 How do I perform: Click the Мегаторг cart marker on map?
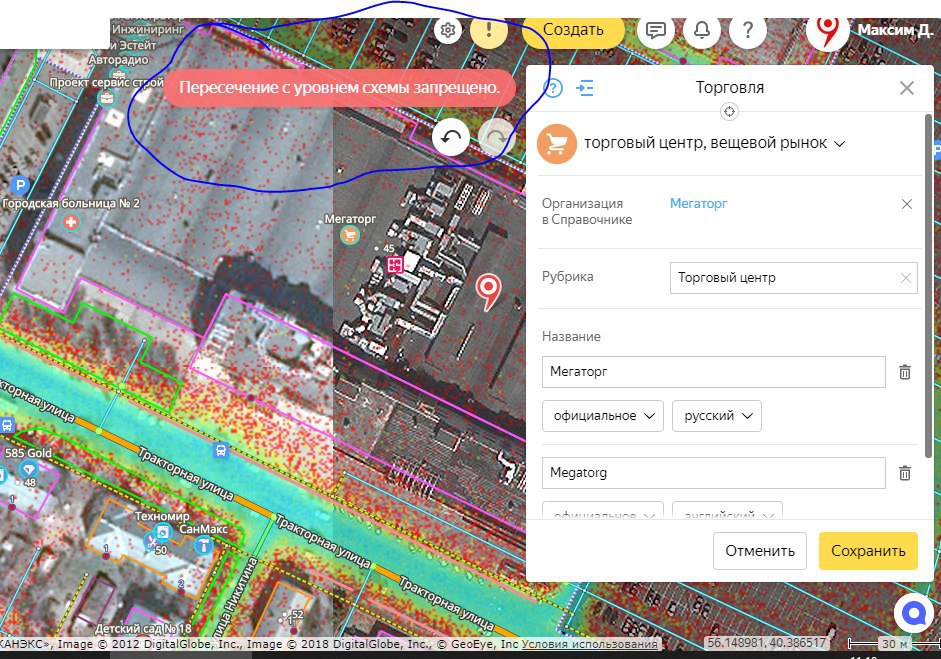point(349,235)
